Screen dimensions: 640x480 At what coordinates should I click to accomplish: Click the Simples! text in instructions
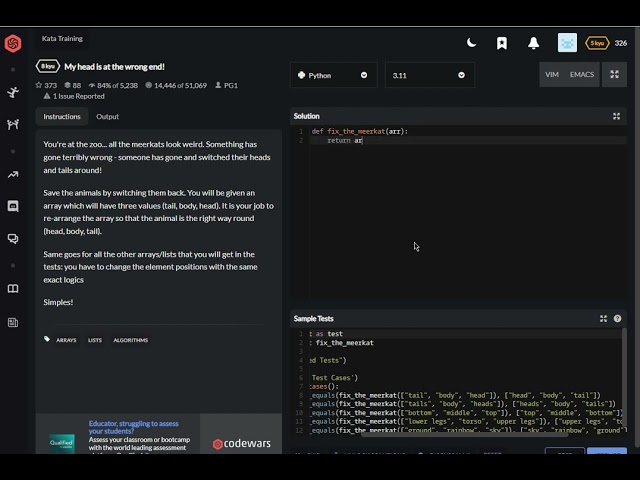tap(58, 302)
